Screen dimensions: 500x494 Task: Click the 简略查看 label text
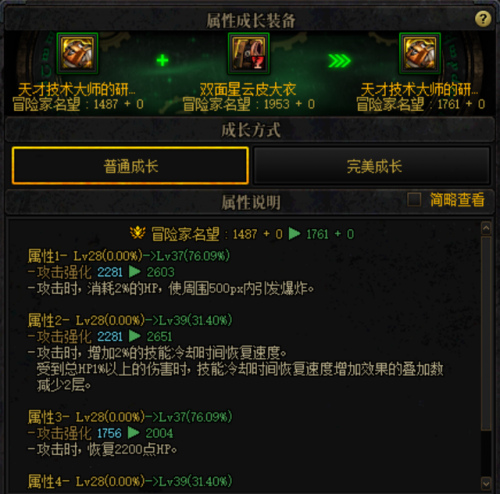pyautogui.click(x=457, y=200)
